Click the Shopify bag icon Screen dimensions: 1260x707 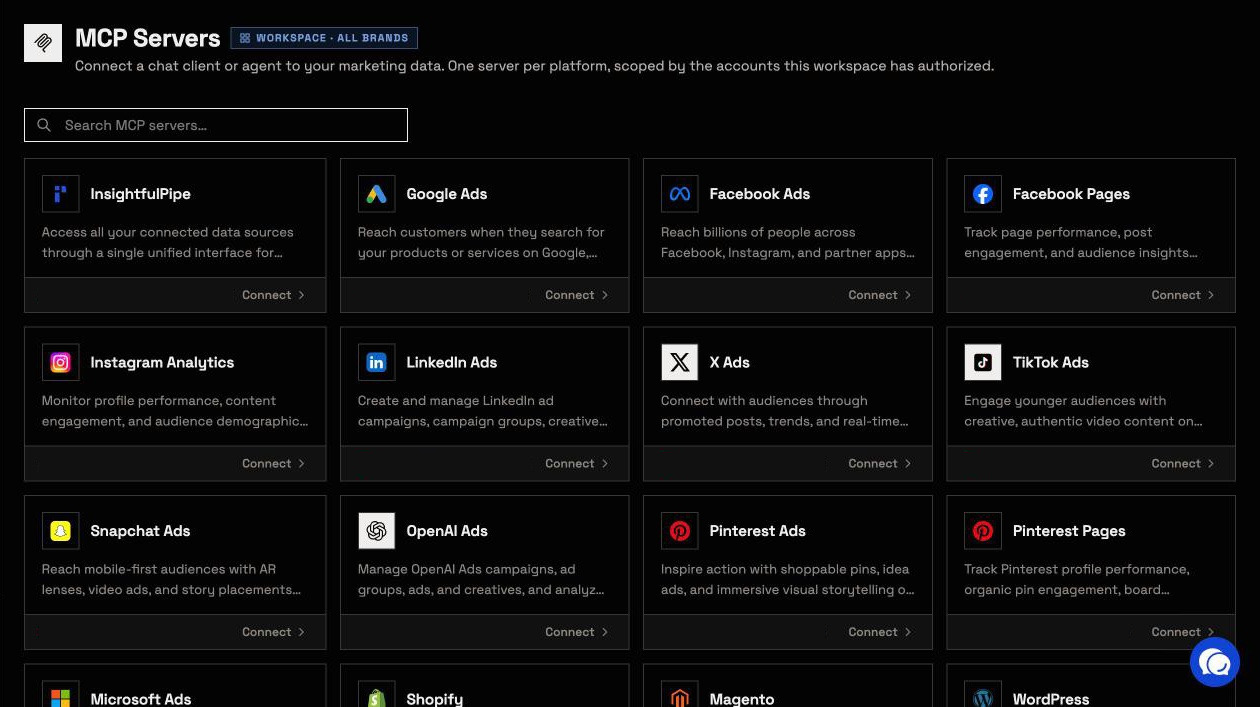[376, 697]
